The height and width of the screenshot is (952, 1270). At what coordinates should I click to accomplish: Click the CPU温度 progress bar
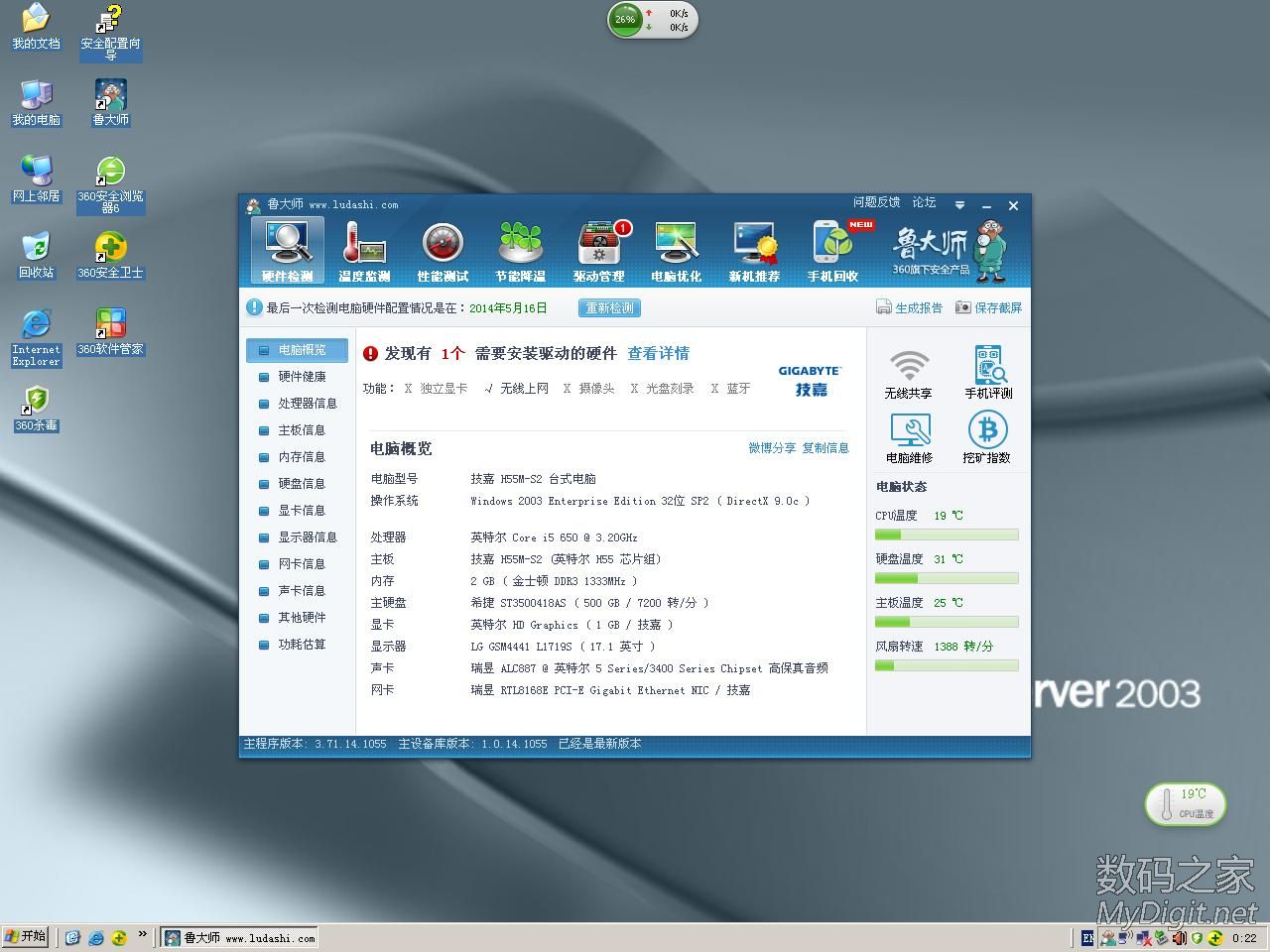(947, 535)
